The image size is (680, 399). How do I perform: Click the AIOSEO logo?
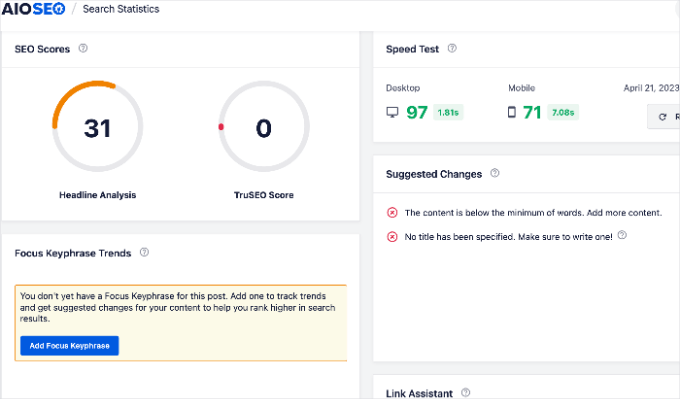(x=33, y=9)
